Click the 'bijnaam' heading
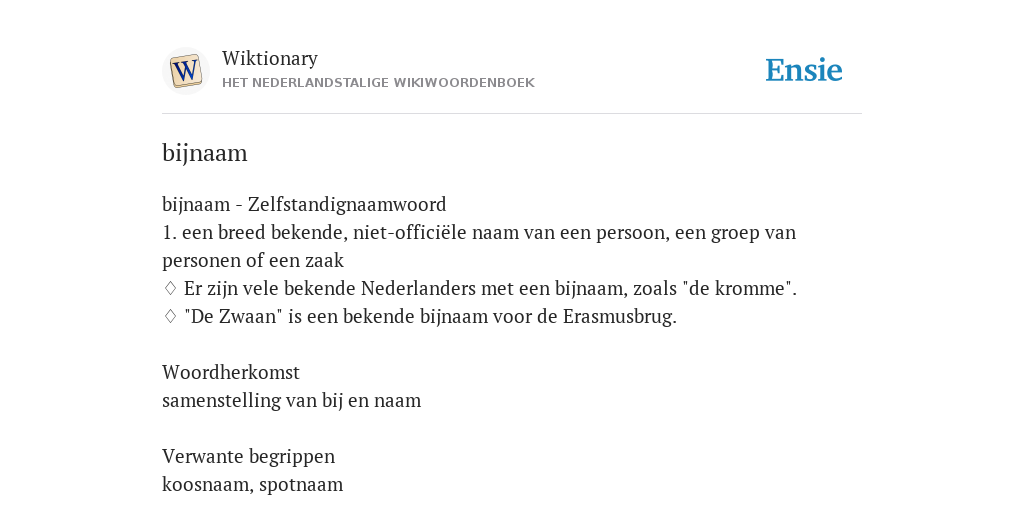The height and width of the screenshot is (512, 1024). (204, 153)
